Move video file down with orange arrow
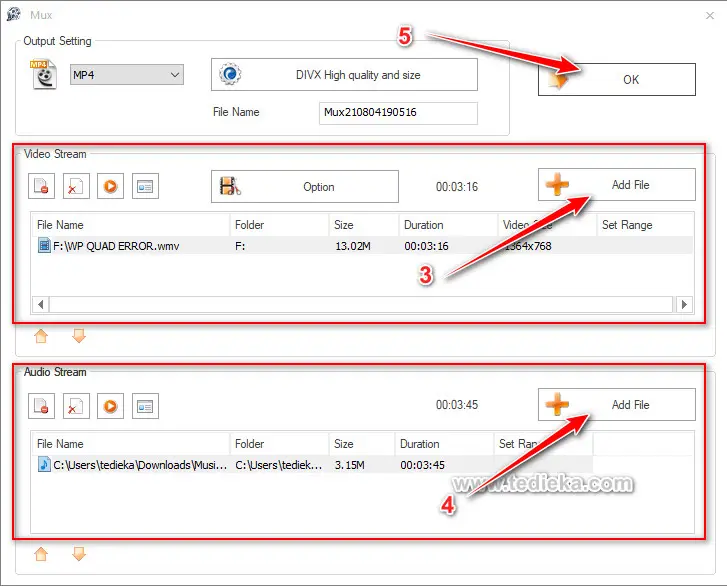The image size is (727, 586). (x=79, y=336)
